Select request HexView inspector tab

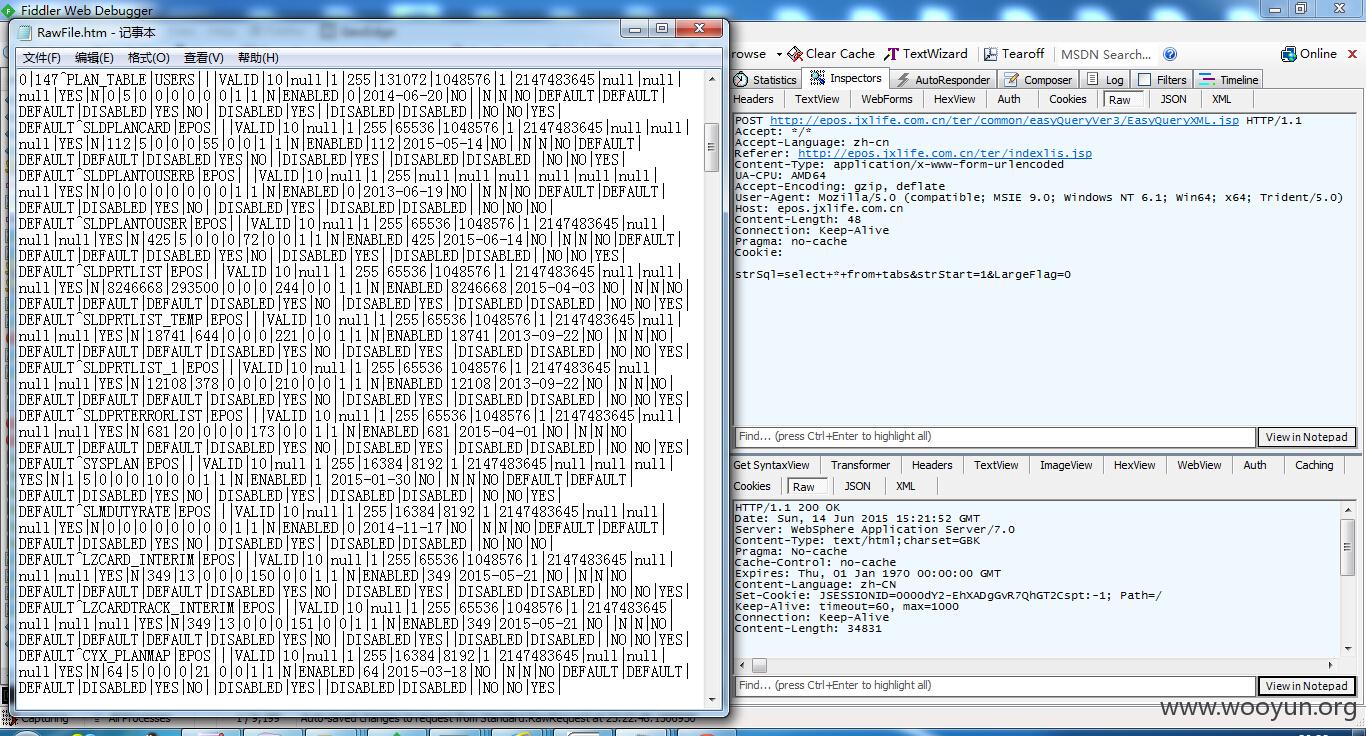954,99
